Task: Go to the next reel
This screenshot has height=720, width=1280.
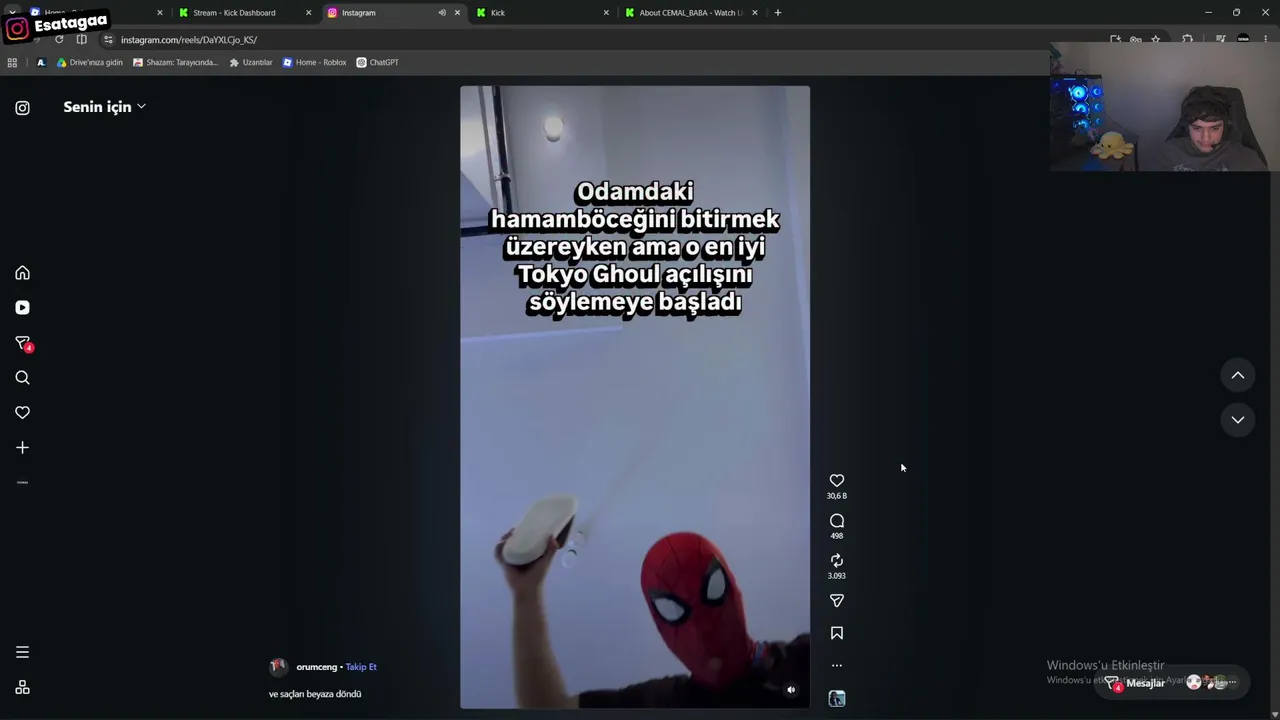Action: [1238, 420]
